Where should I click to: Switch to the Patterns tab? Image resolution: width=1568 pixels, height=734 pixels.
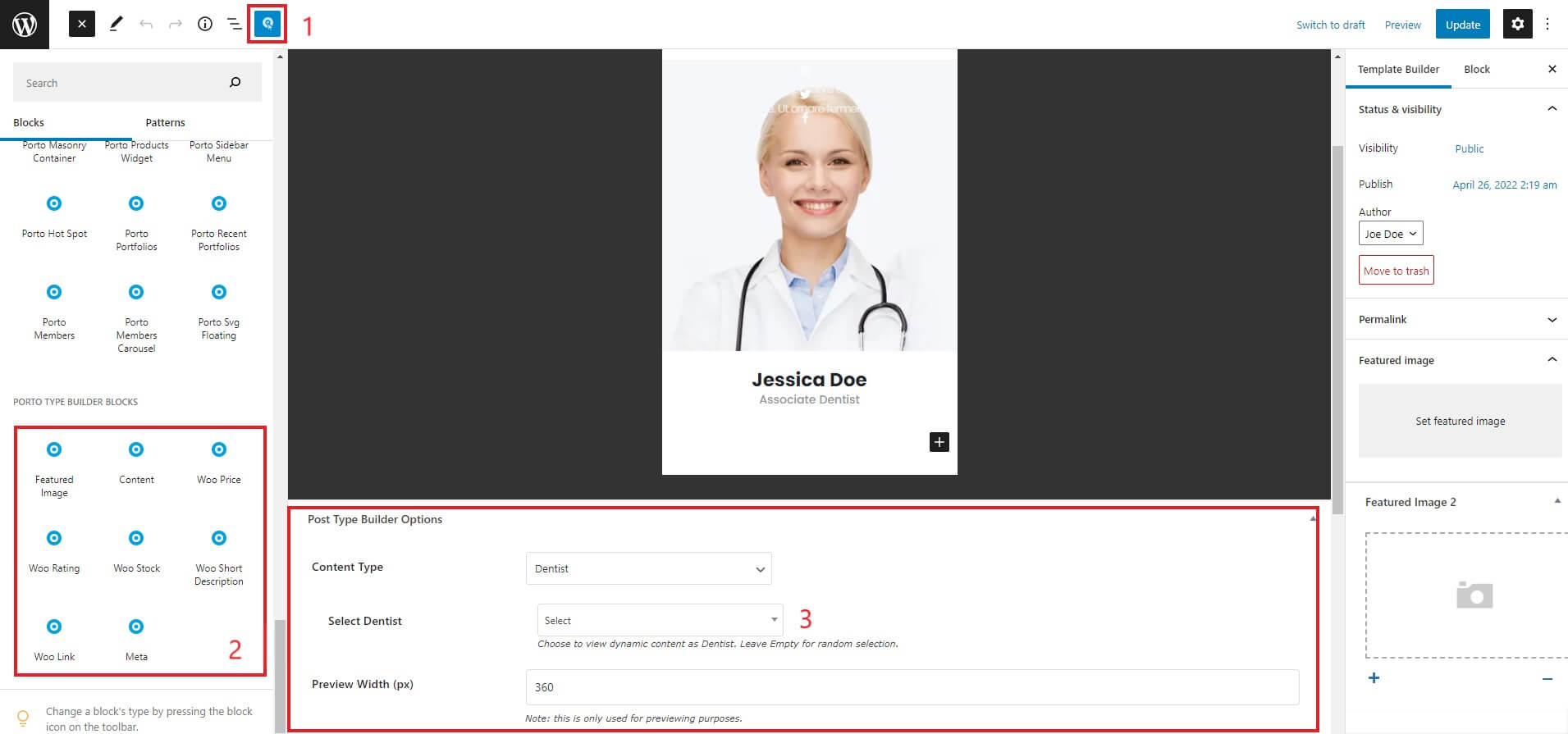[x=165, y=122]
